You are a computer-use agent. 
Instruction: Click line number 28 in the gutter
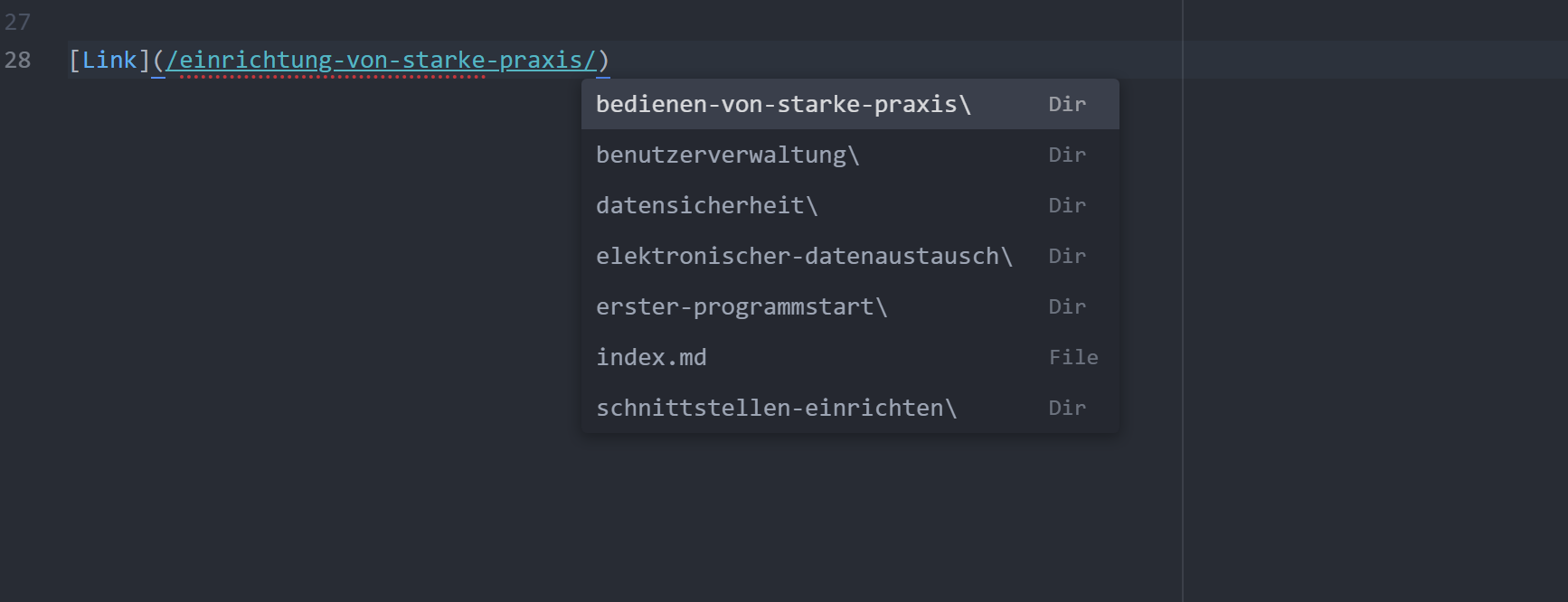(x=18, y=61)
